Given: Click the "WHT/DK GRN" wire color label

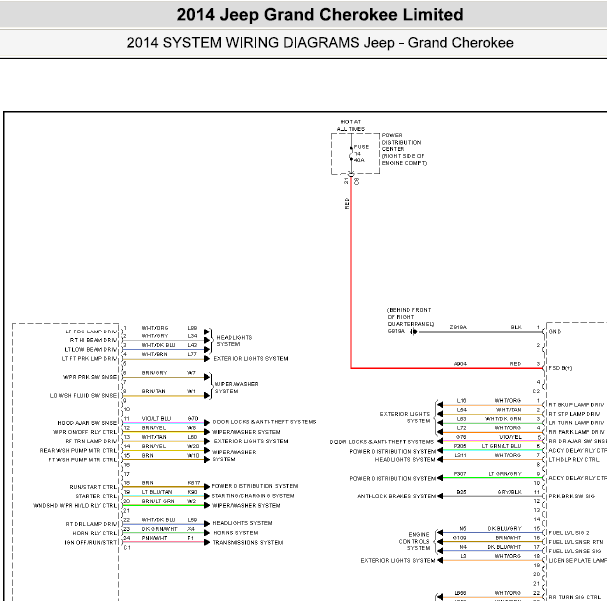Looking at the screenshot, I should coord(503,419).
